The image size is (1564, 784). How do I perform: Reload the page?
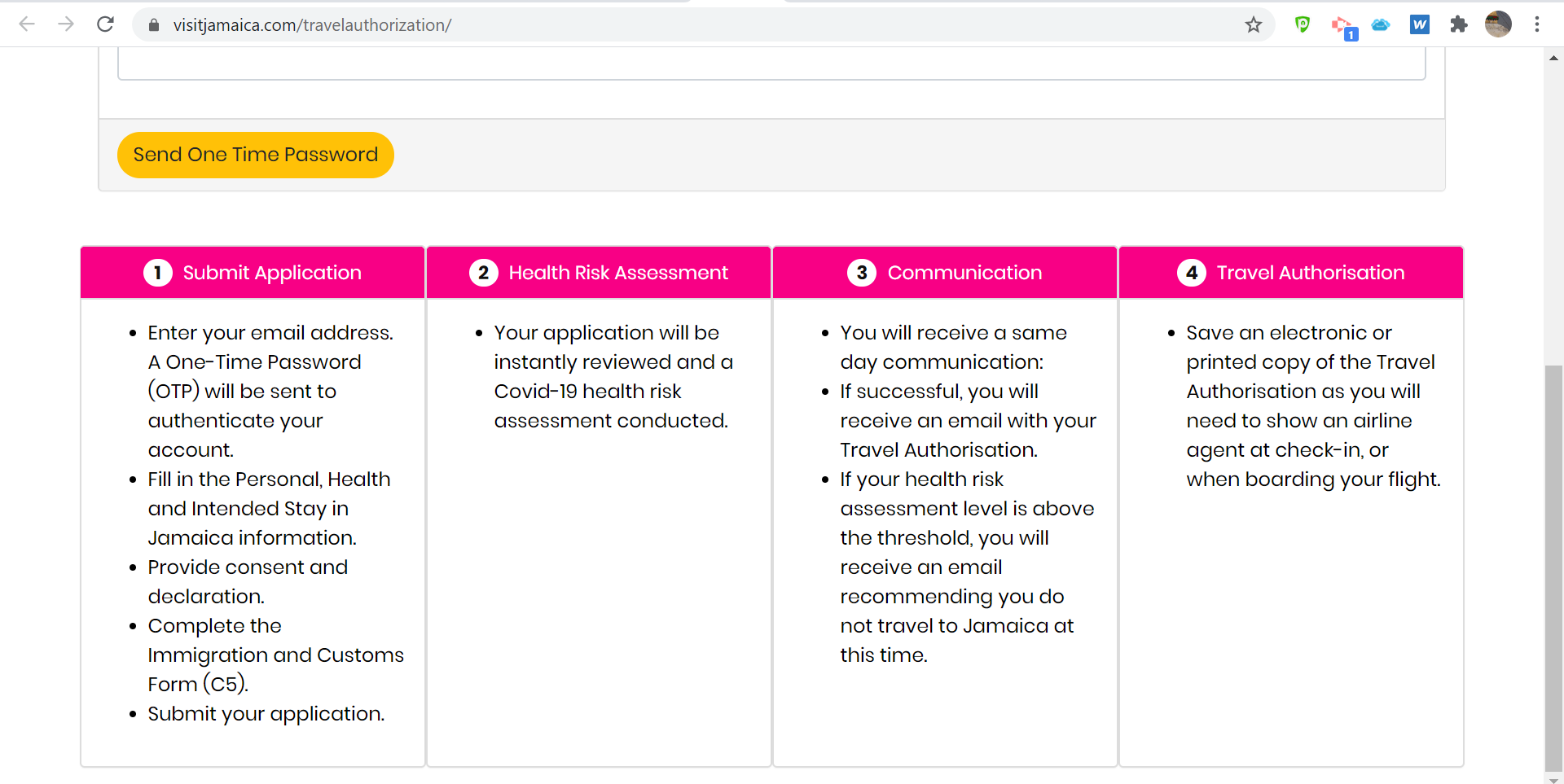(x=105, y=24)
